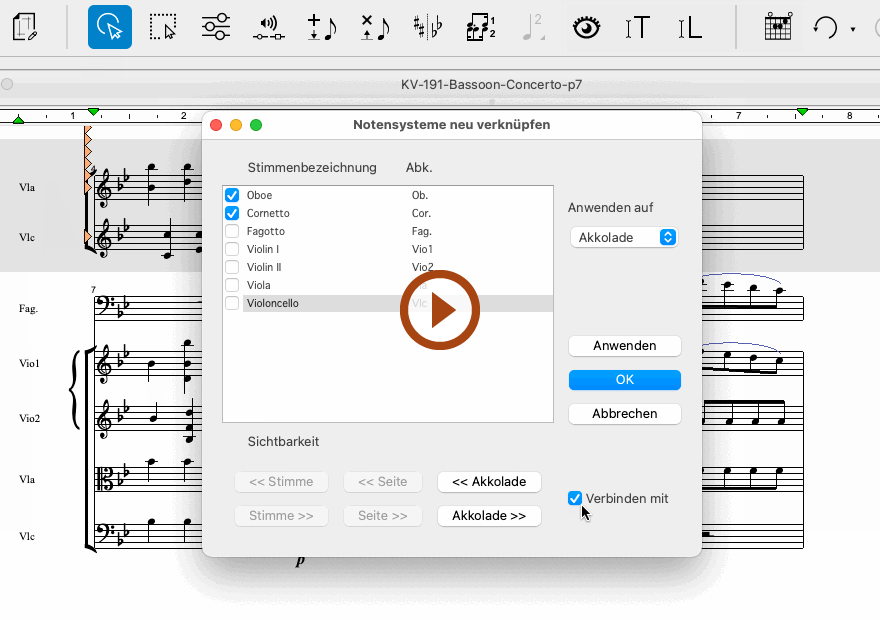The image size is (880, 620).
Task: Toggle the eye visibility icon
Action: [586, 27]
